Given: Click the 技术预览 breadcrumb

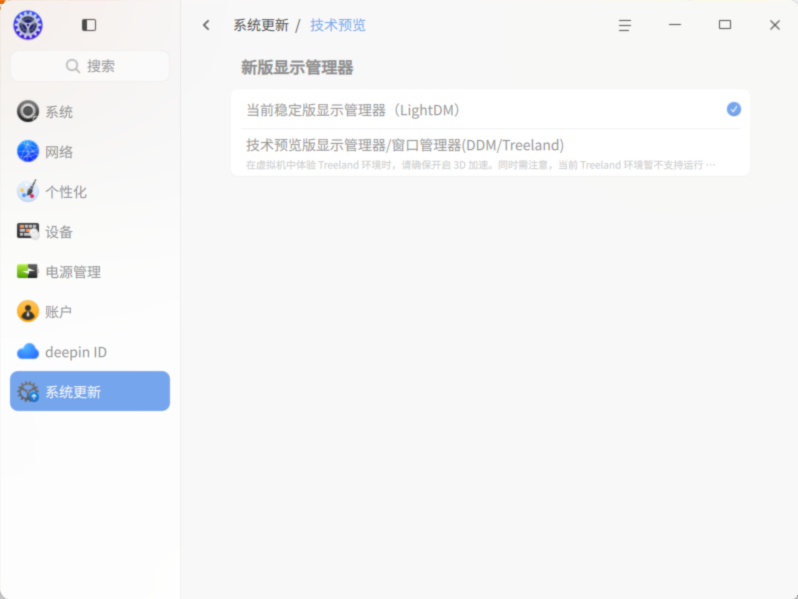Looking at the screenshot, I should 338,25.
